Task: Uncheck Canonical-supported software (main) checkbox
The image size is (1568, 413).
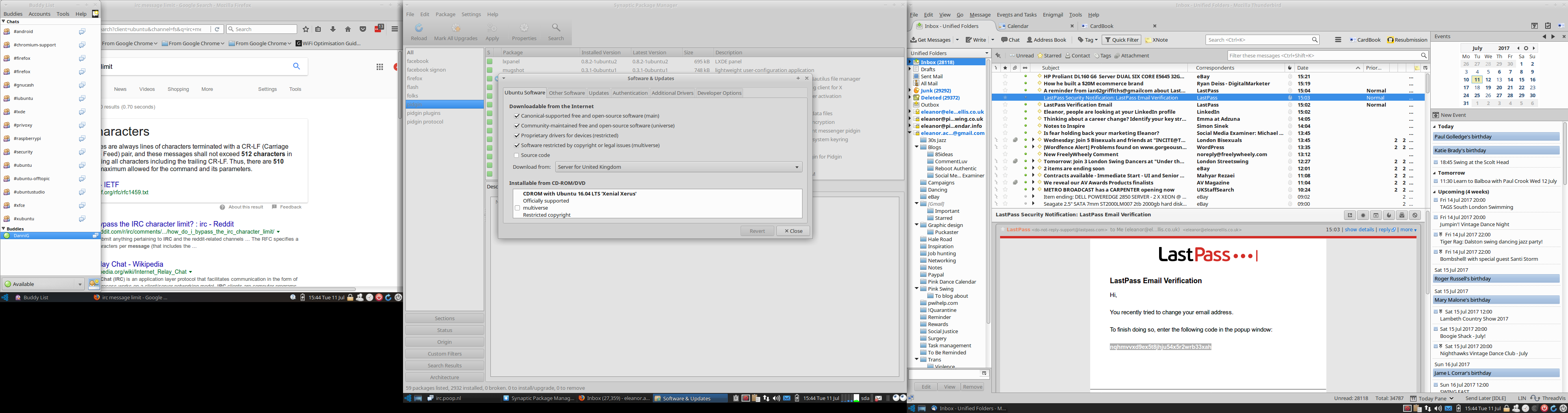Action: [517, 116]
